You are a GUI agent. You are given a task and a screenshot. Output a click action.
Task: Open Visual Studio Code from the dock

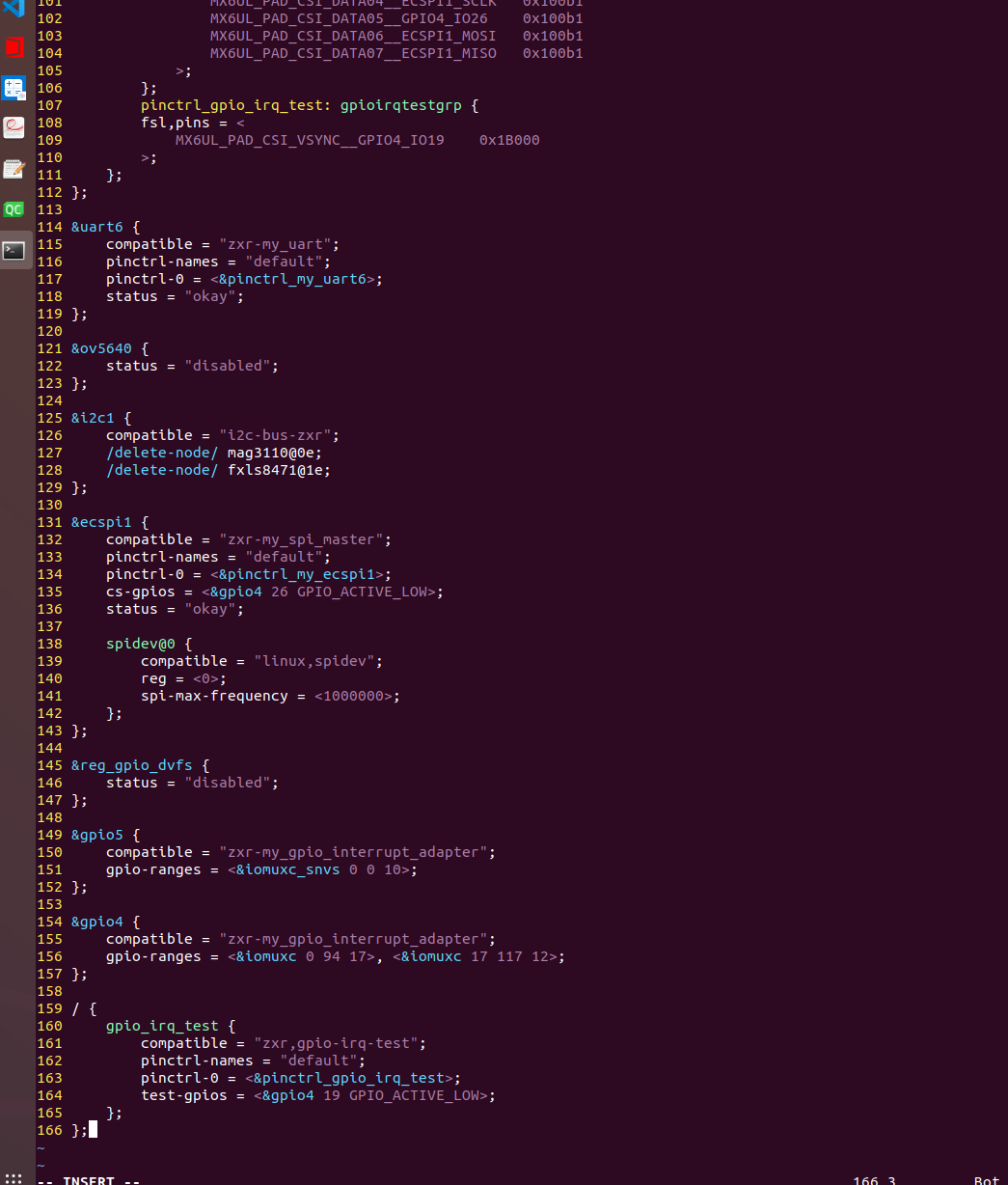pos(14,10)
